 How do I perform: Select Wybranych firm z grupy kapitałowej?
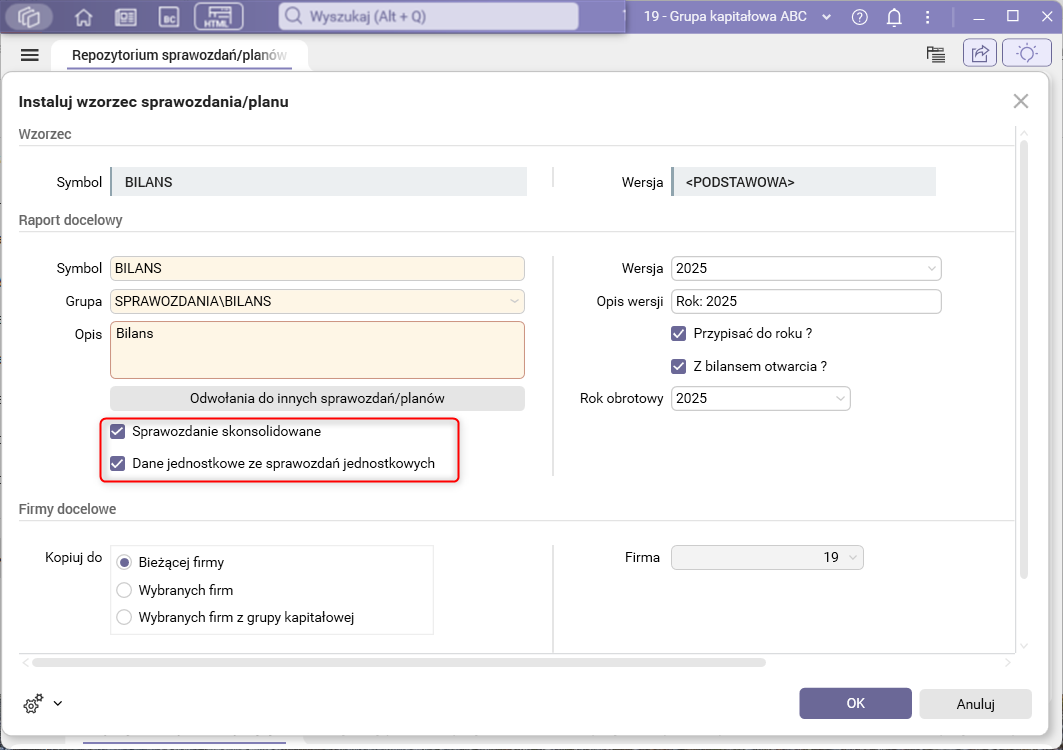pyautogui.click(x=124, y=617)
